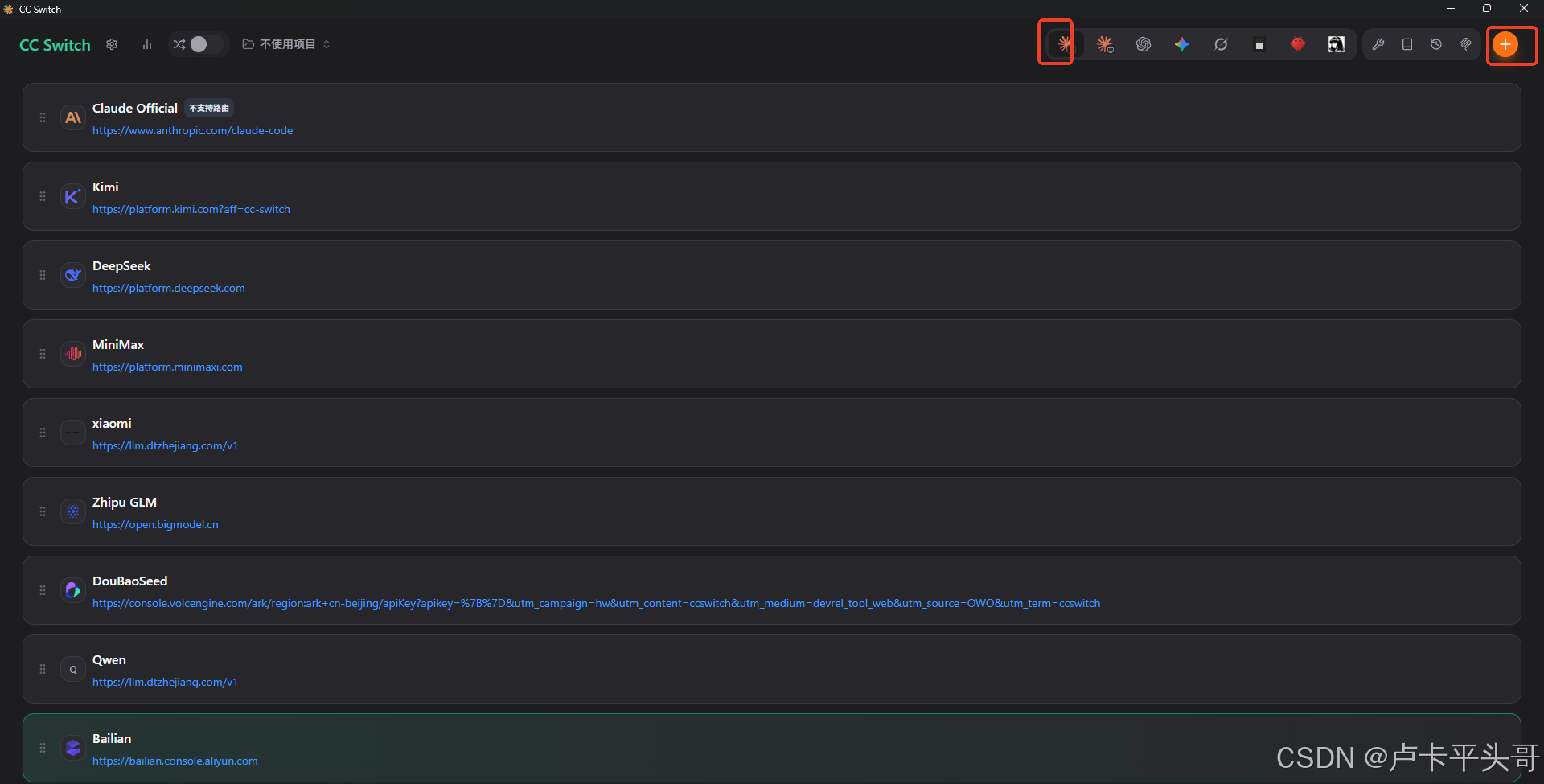Open the platform.minimaxi.com link

pos(167,367)
